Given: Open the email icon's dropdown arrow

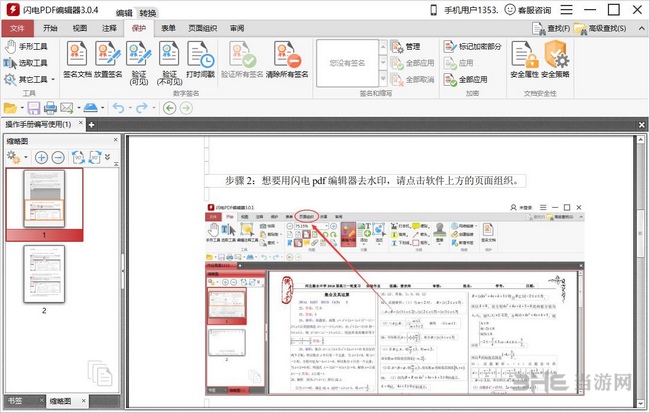Looking at the screenshot, I should (79, 108).
